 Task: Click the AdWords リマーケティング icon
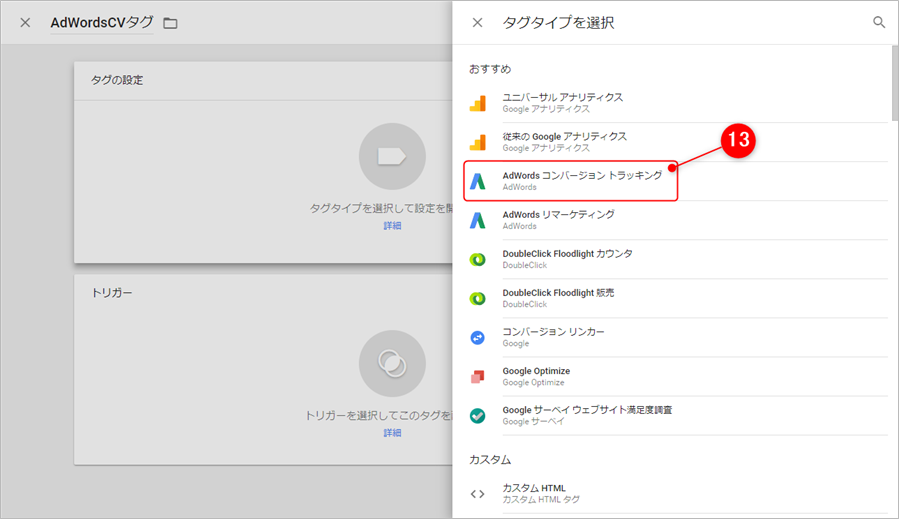pos(478,220)
